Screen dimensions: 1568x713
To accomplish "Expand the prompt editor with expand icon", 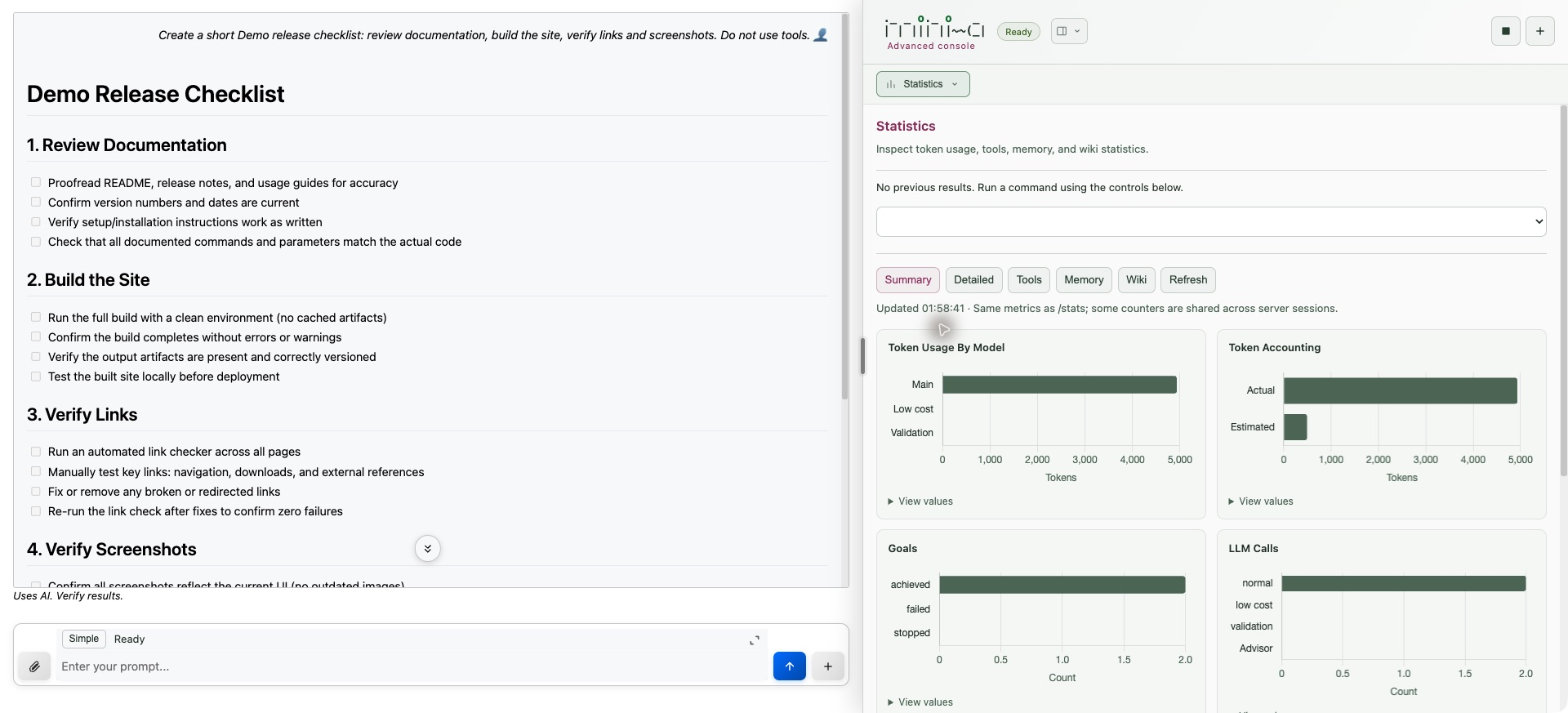I will click(755, 640).
